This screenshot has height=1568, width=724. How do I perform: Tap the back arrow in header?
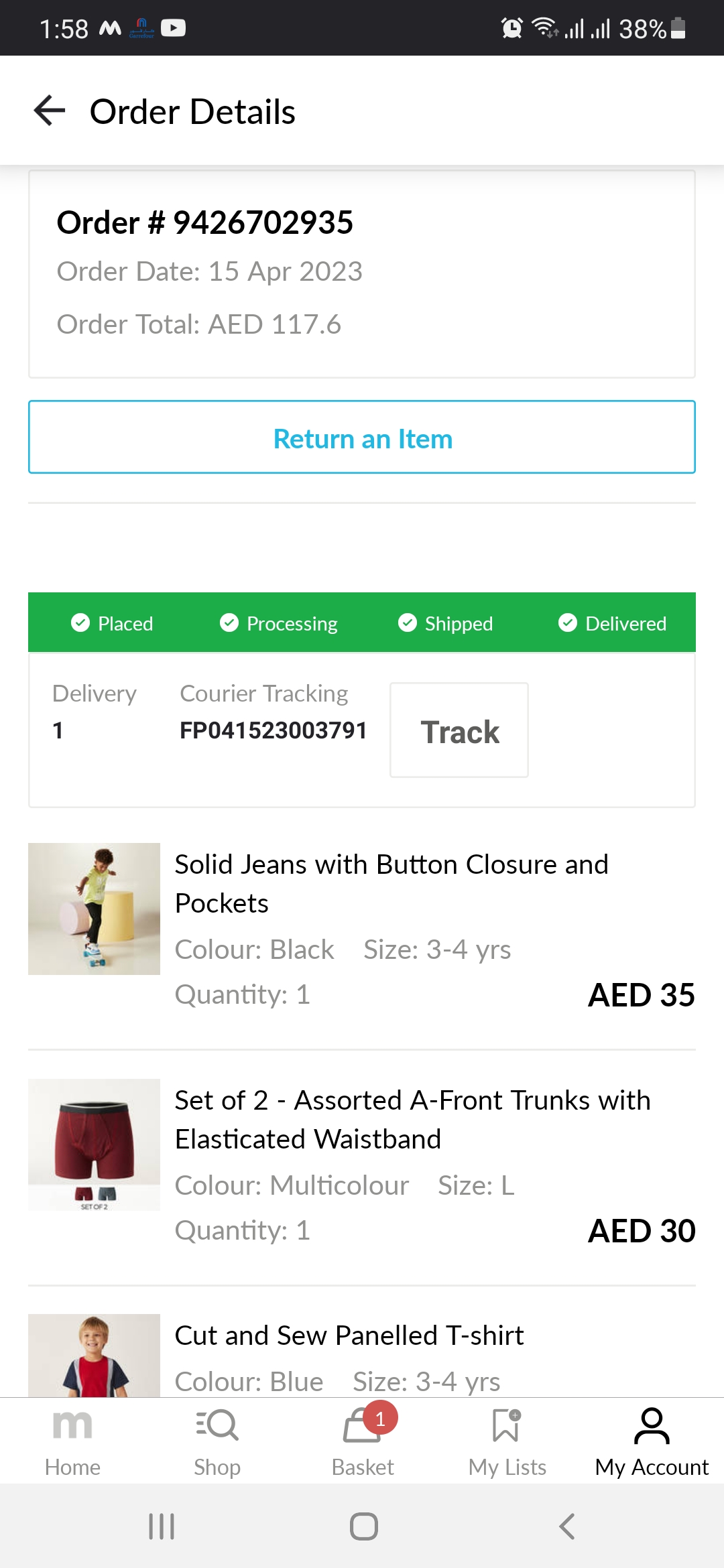[50, 111]
